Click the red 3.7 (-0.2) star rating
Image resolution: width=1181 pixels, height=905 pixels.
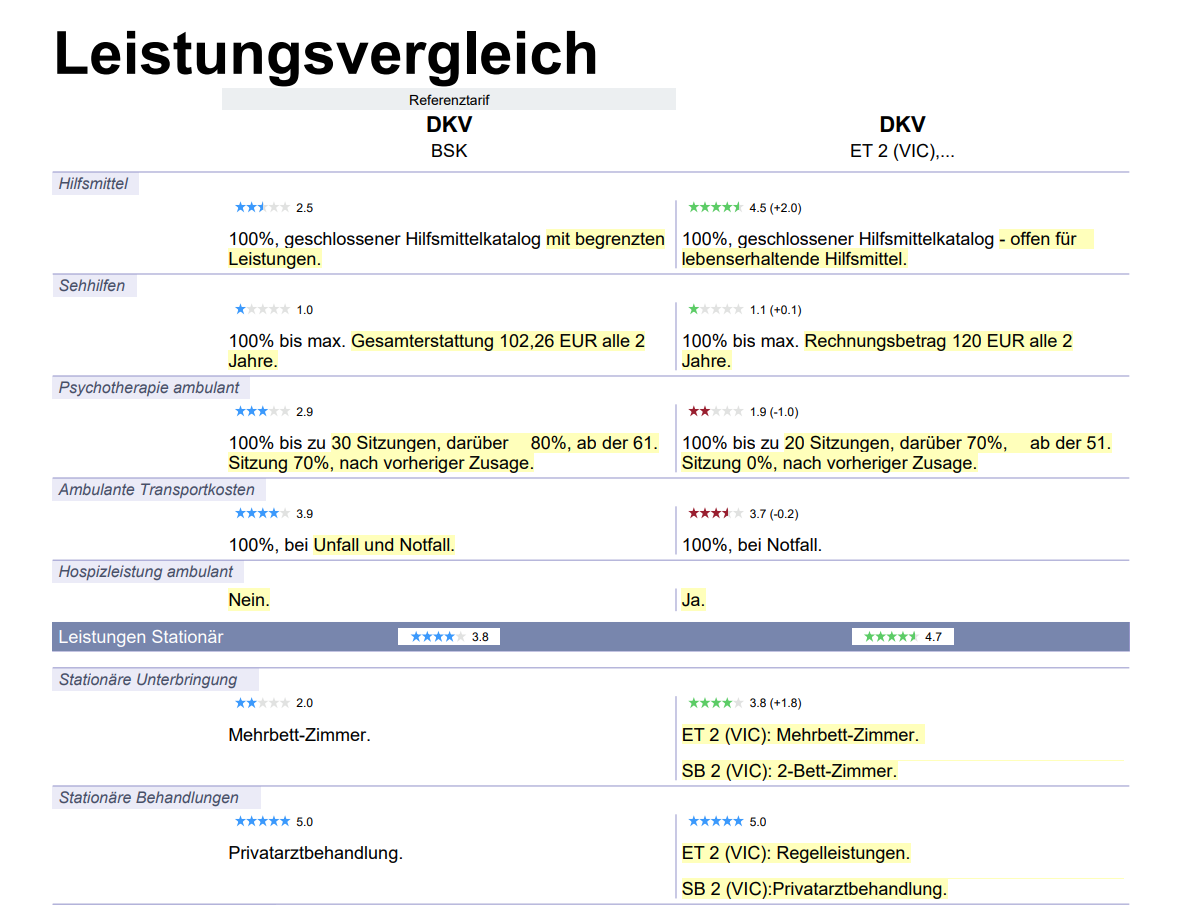tap(743, 513)
